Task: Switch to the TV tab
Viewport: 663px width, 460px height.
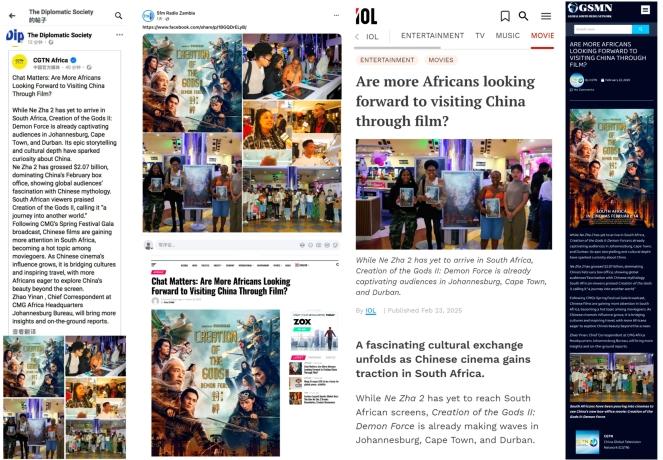Action: tap(480, 36)
